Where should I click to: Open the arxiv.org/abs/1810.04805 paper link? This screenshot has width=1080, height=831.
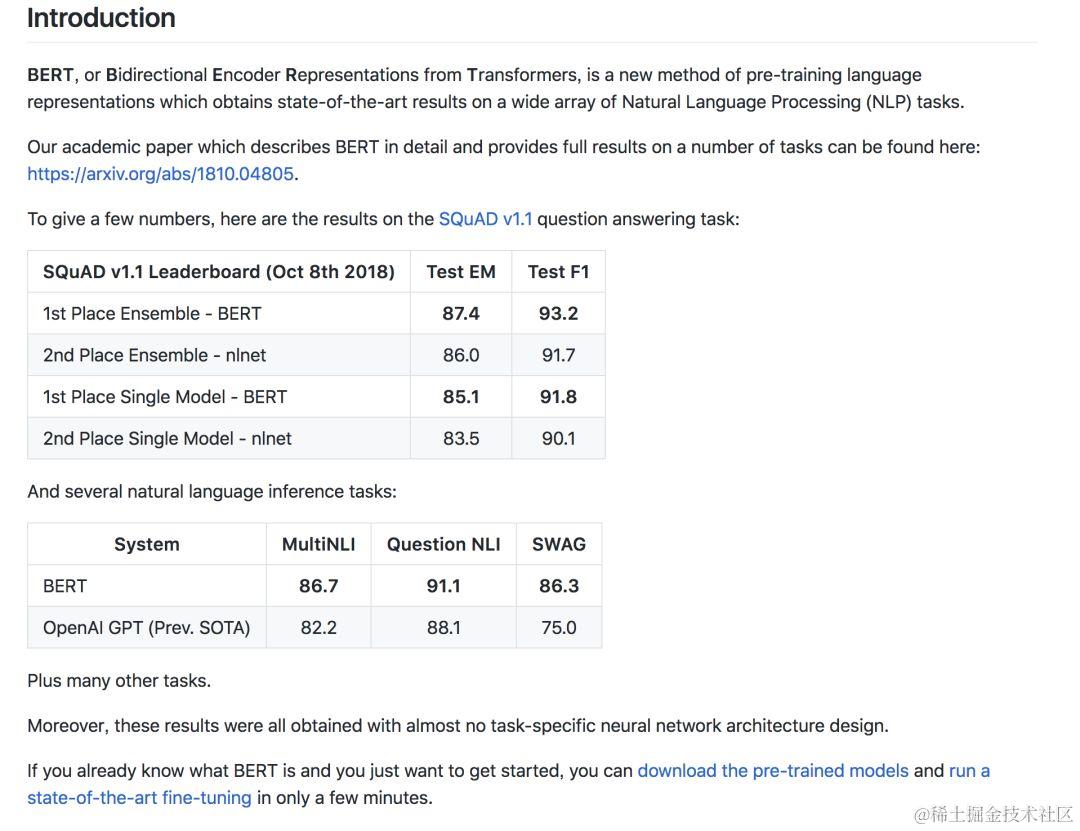tap(162, 174)
